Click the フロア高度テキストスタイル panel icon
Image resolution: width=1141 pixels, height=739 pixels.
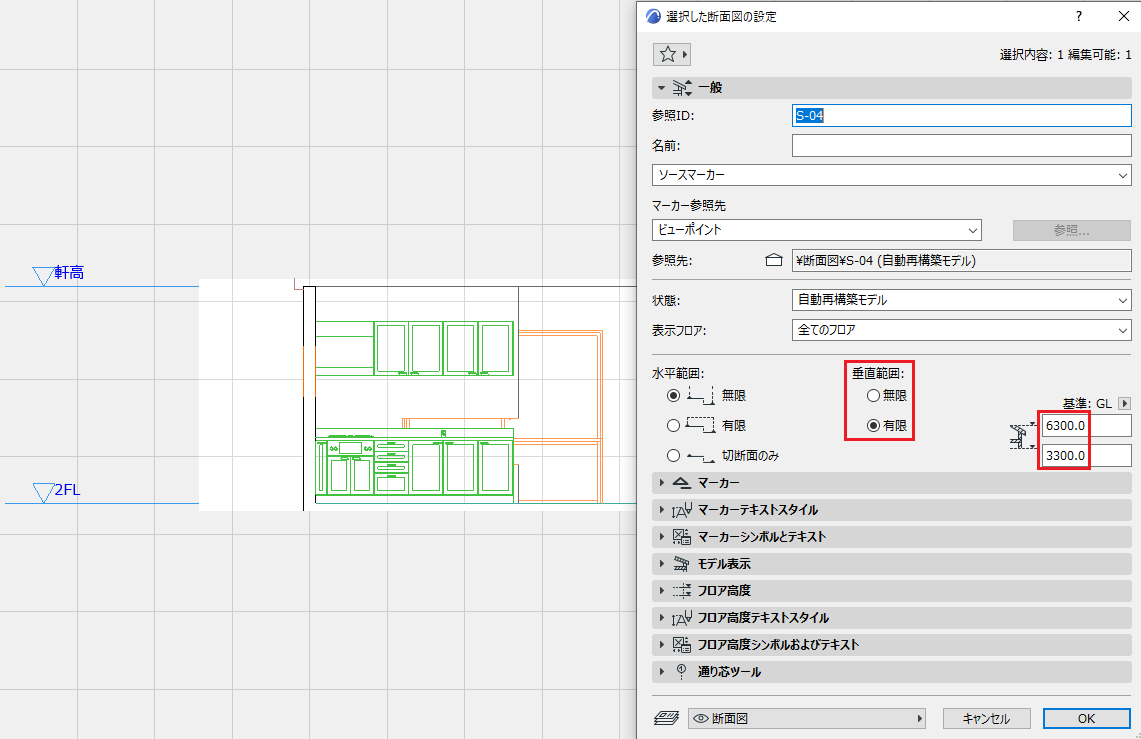[x=681, y=618]
